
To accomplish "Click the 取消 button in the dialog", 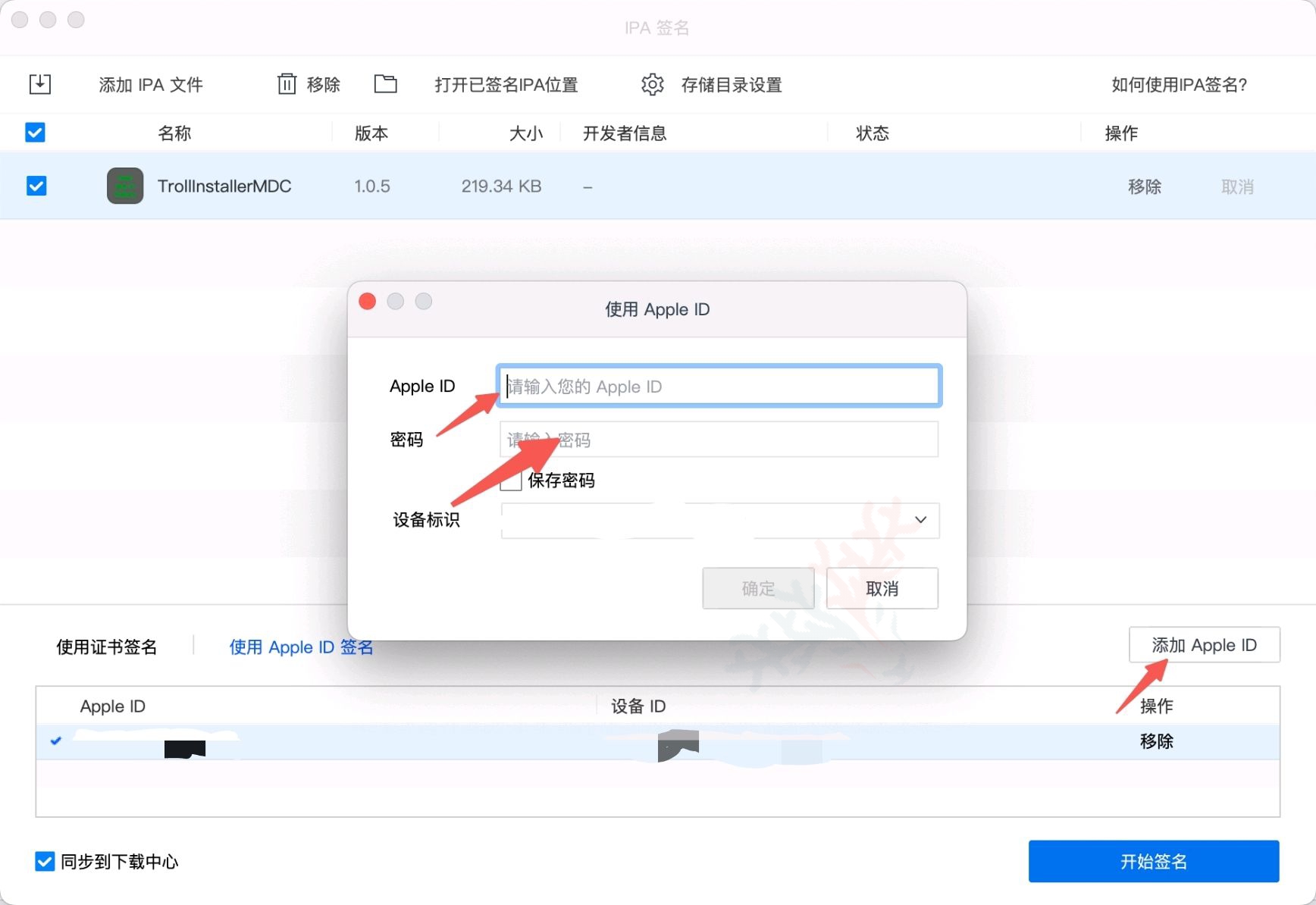I will click(x=882, y=588).
